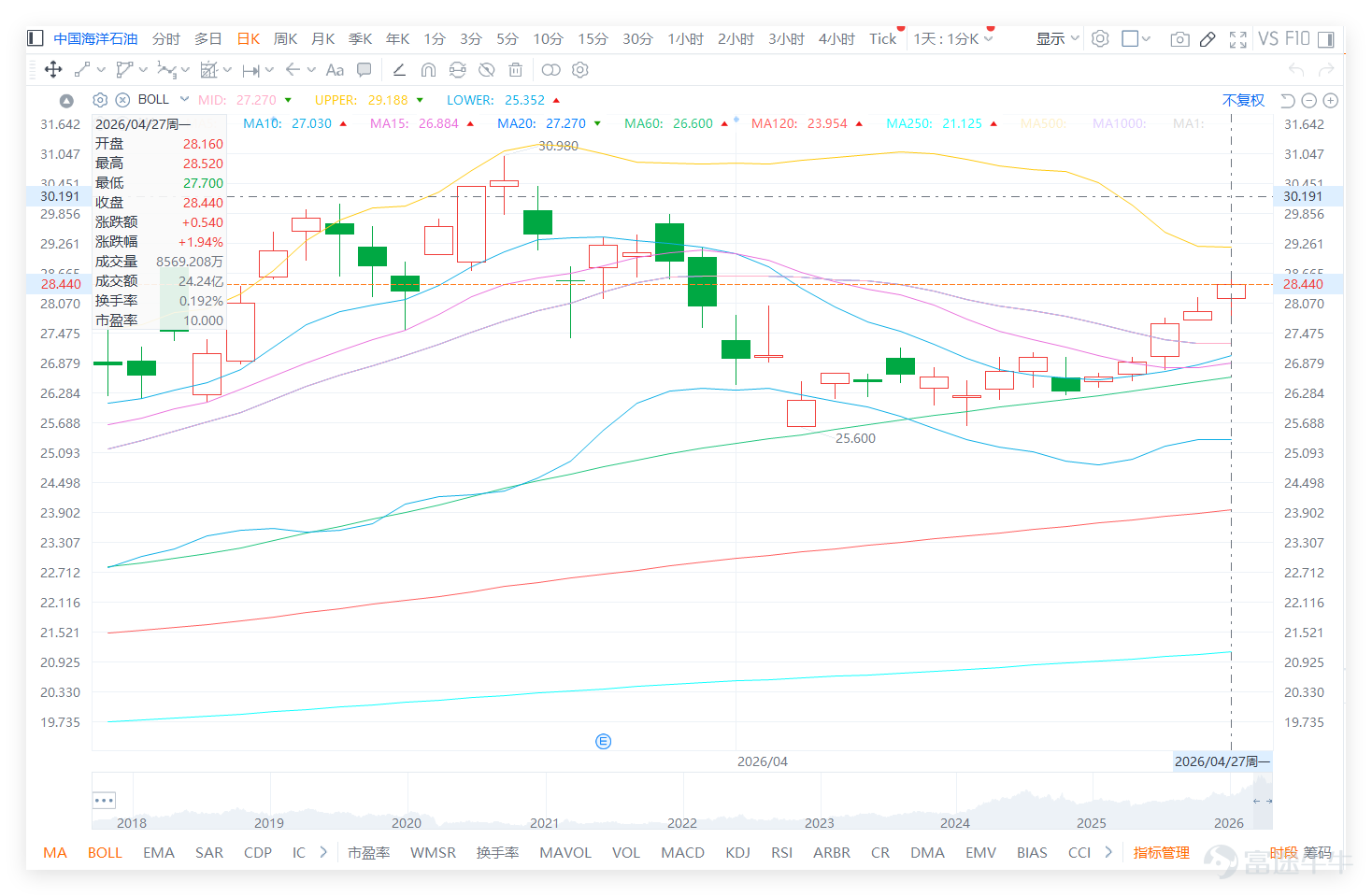Enable the magnet snap tool
This screenshot has height=896, width=1372.
click(x=428, y=69)
